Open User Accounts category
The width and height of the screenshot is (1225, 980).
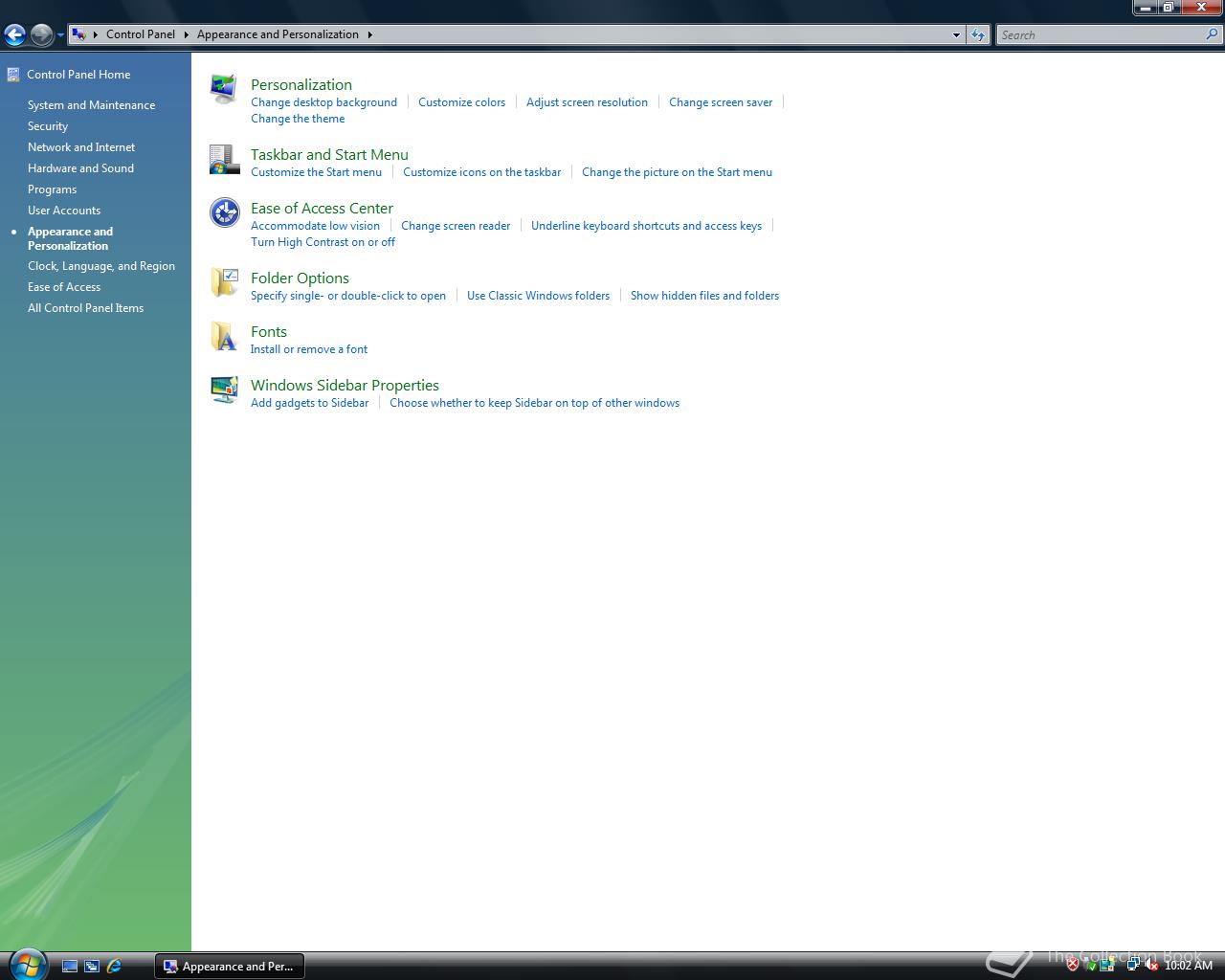coord(64,211)
